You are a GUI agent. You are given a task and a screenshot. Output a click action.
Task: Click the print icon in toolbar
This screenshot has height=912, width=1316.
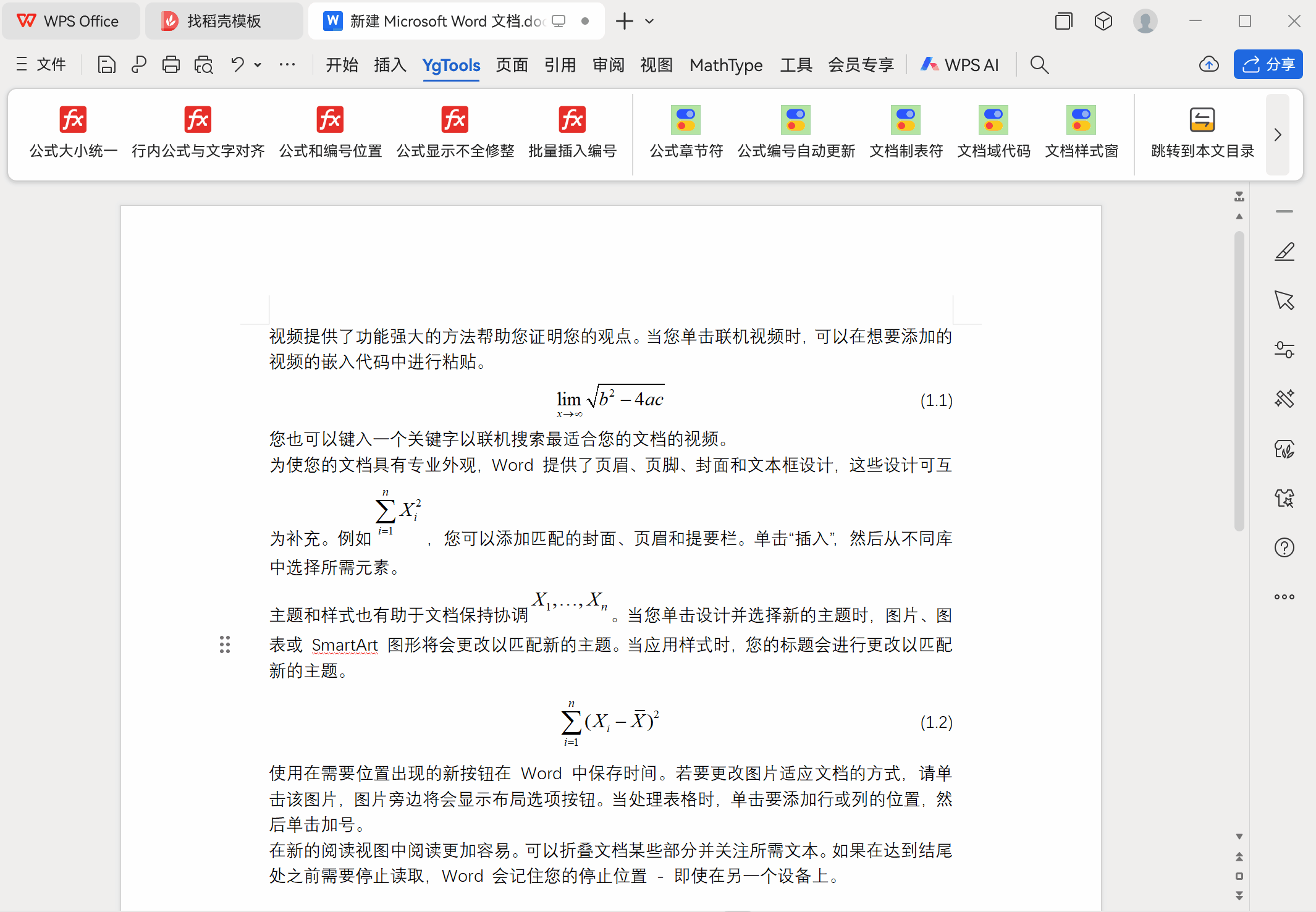(171, 65)
